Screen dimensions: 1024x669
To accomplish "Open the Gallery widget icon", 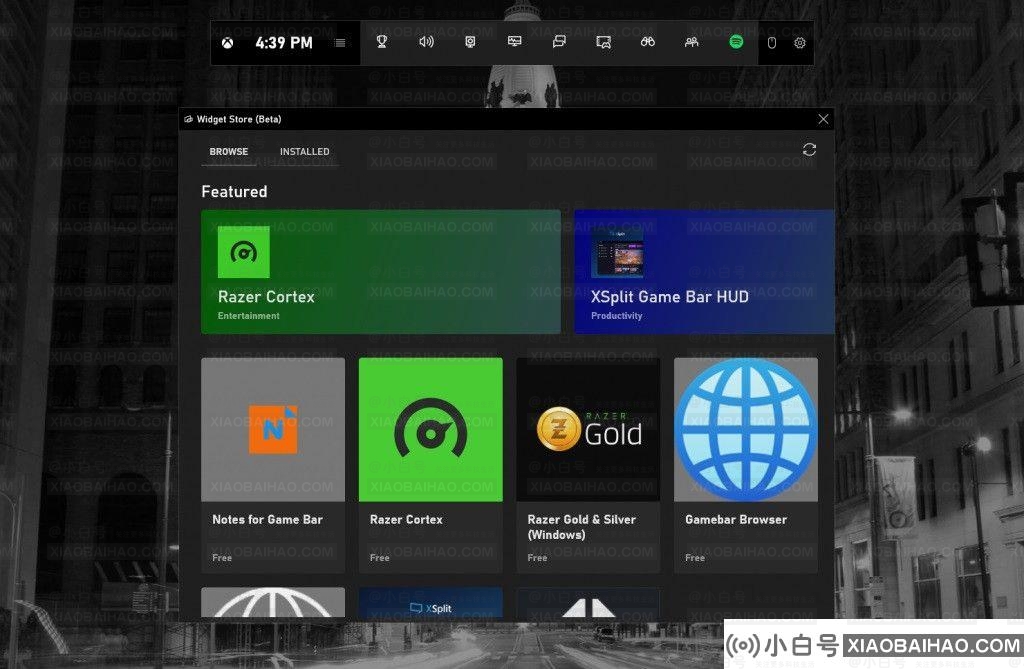I will (603, 42).
